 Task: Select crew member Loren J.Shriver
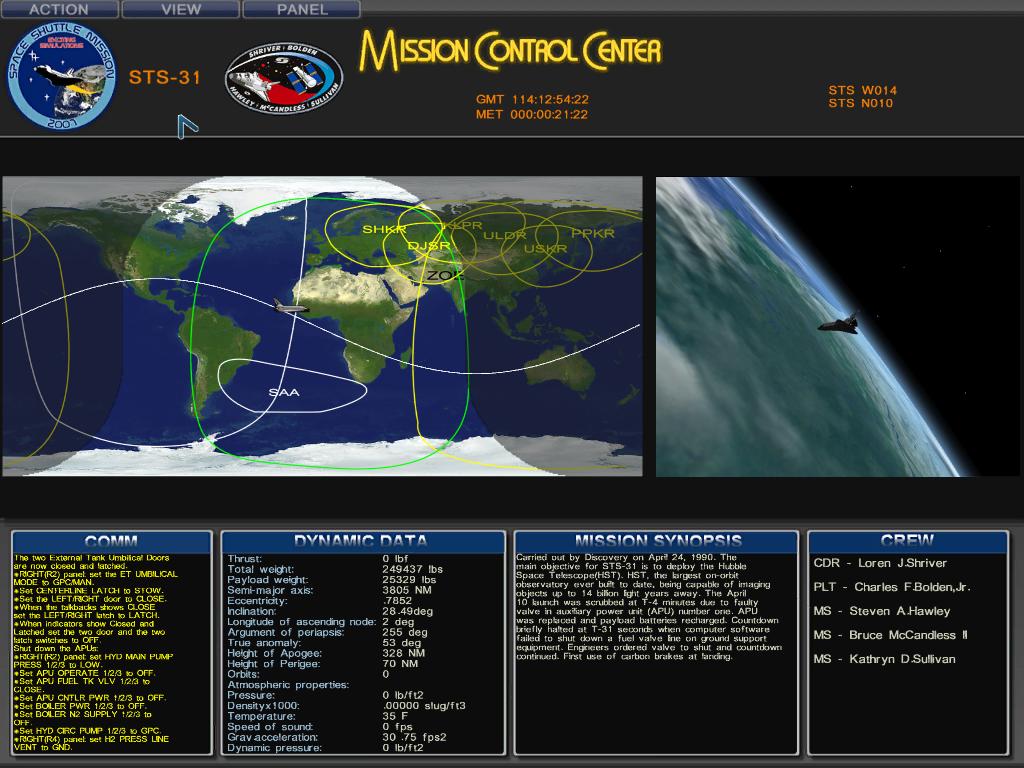click(x=880, y=563)
